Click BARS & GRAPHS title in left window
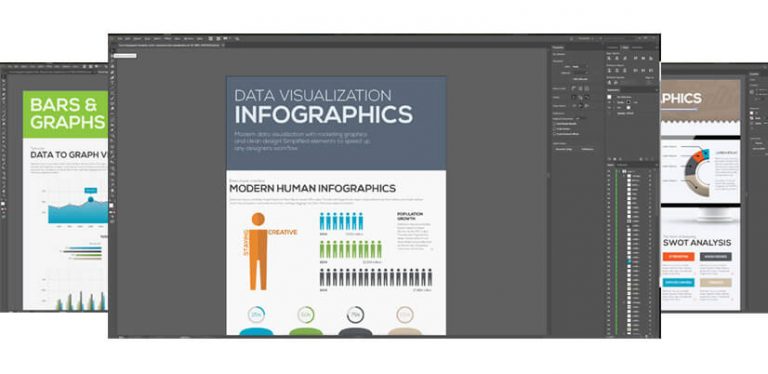Screen dimensions: 768x374 68,114
